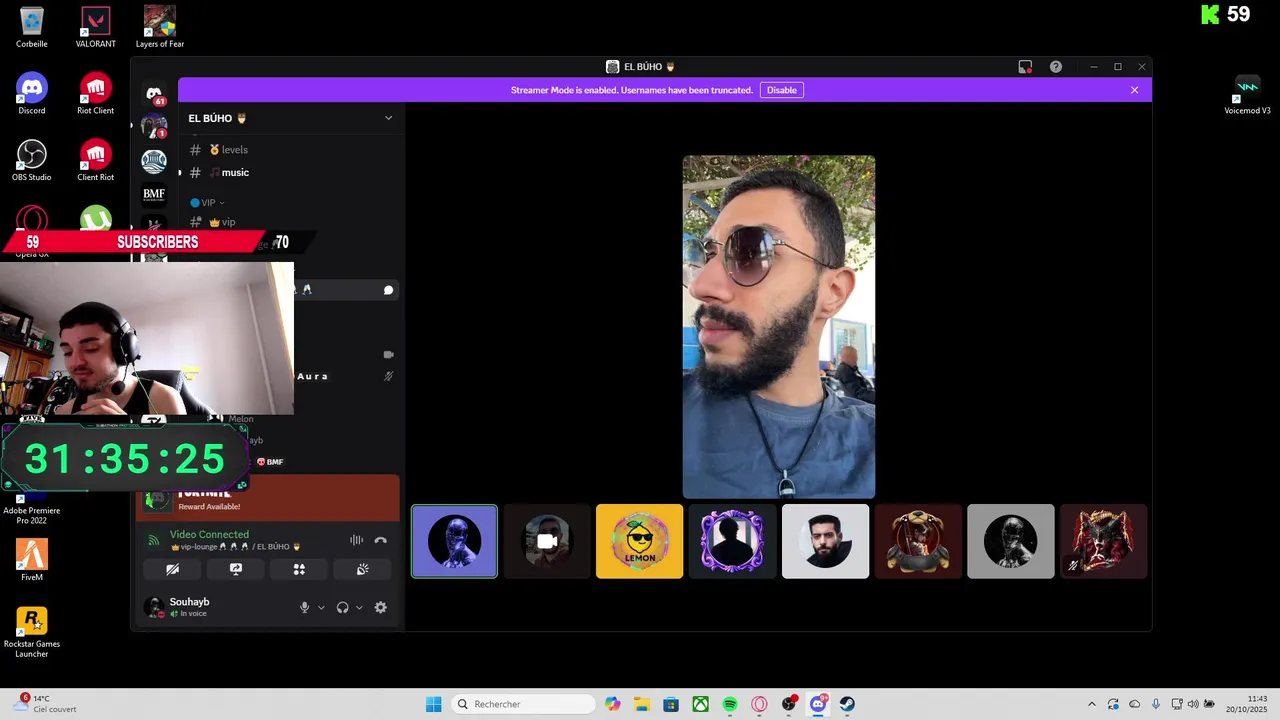Open Spotify from the taskbar
The width and height of the screenshot is (1280, 720).
click(x=730, y=704)
